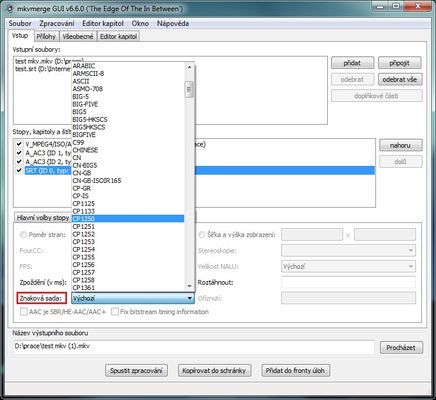Uncheck the A_AC3 ID 2 track checkbox
The image size is (436, 400).
(19, 162)
